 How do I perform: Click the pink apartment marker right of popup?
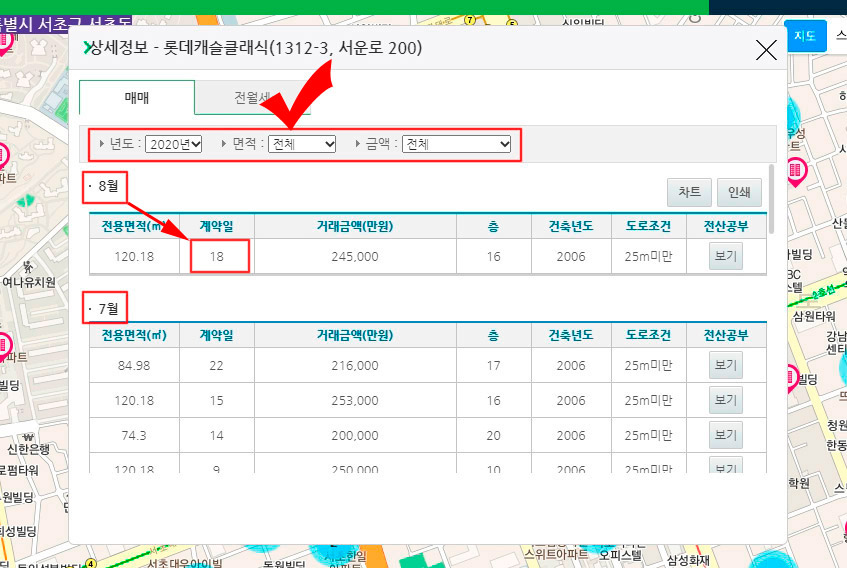[795, 171]
